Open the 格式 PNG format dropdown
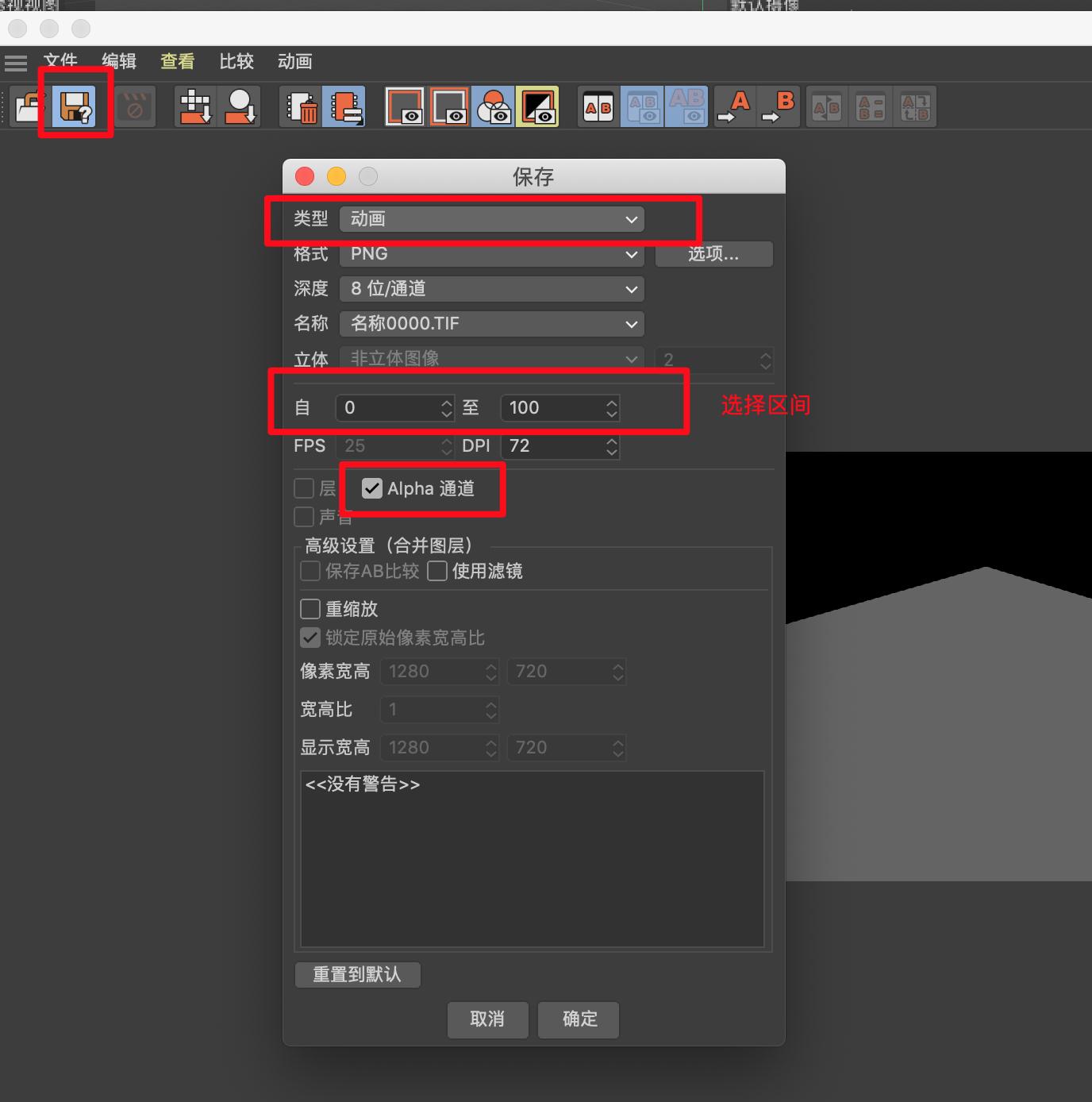This screenshot has width=1092, height=1102. point(491,254)
